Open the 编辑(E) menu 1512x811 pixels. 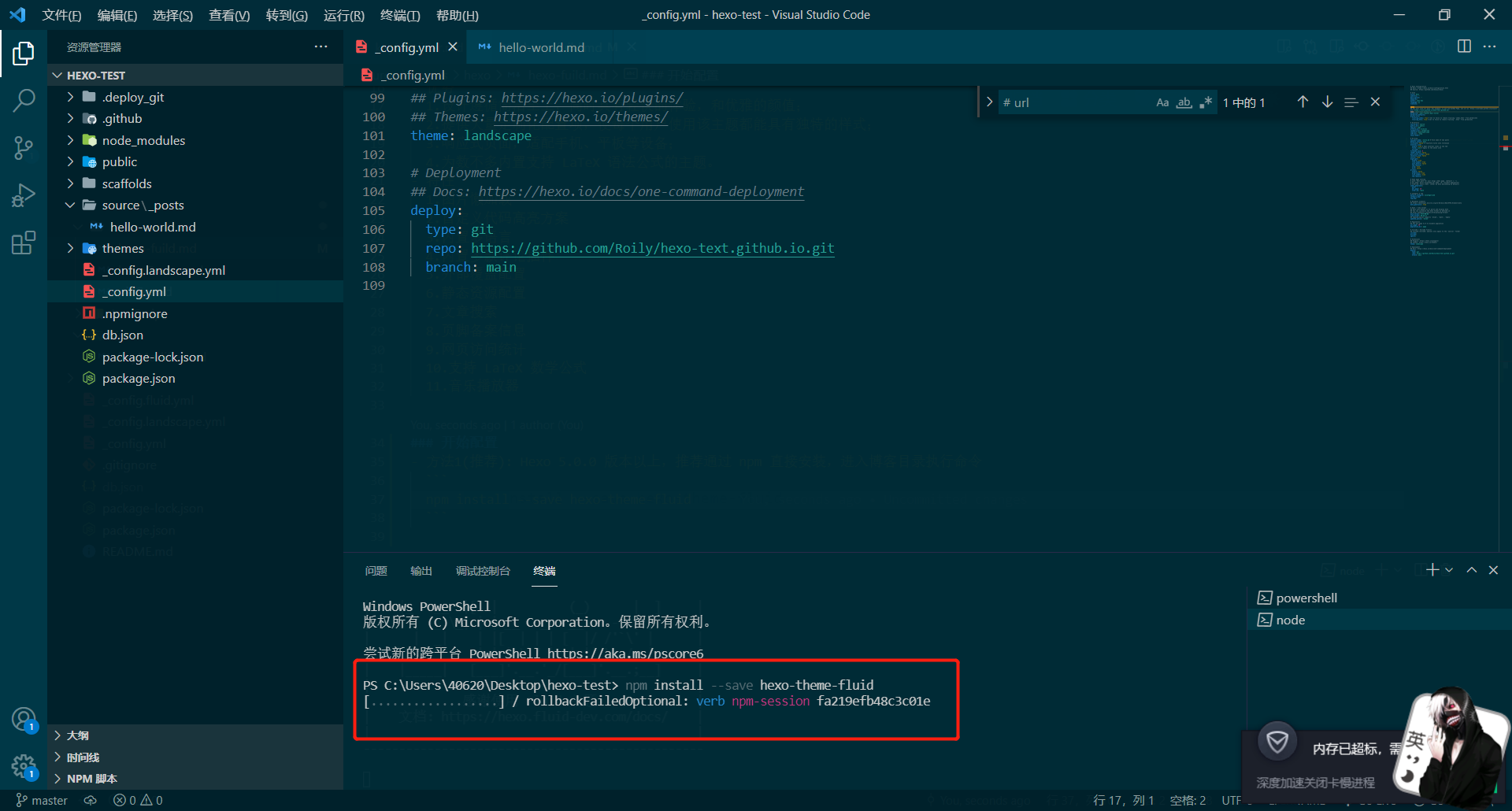click(117, 15)
